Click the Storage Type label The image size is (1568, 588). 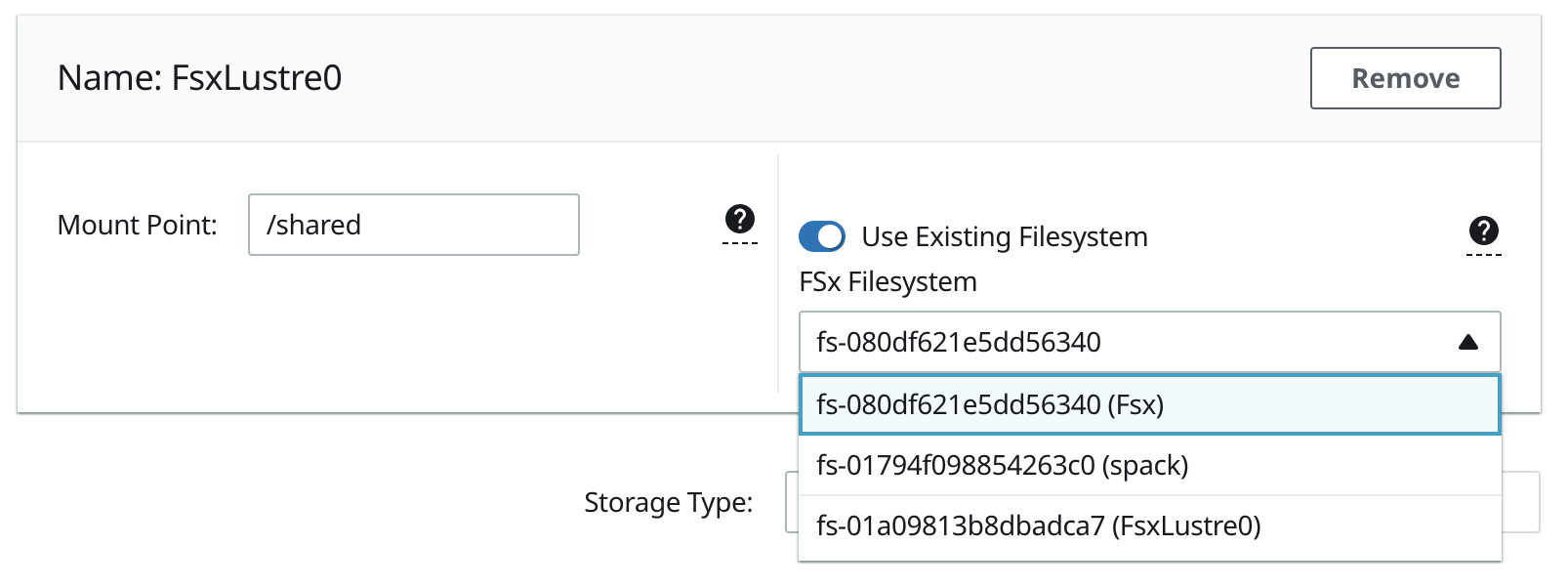tap(669, 502)
